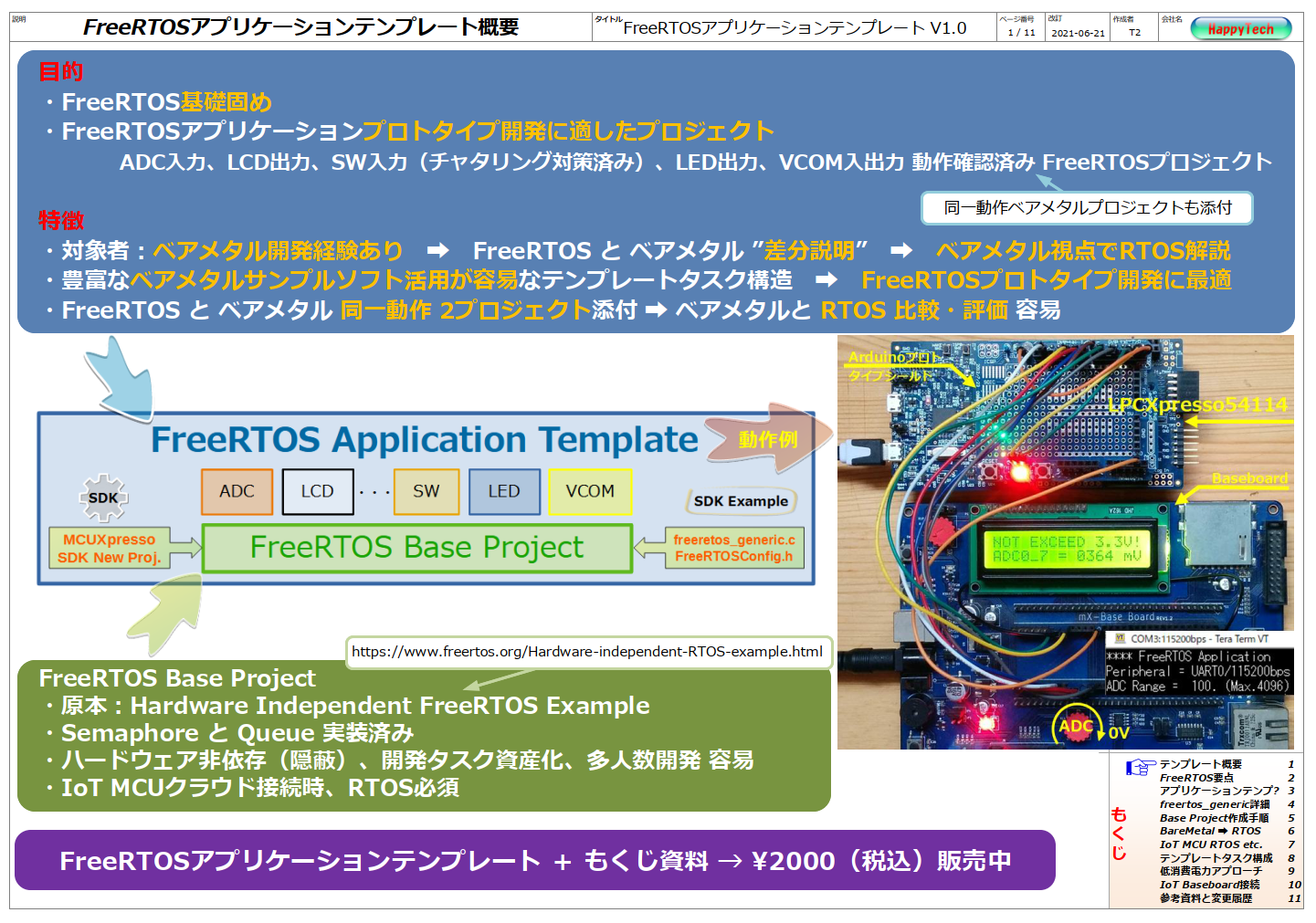Click the freertos_generic.c callout
Screen dimensions: 1316x923
[x=734, y=549]
